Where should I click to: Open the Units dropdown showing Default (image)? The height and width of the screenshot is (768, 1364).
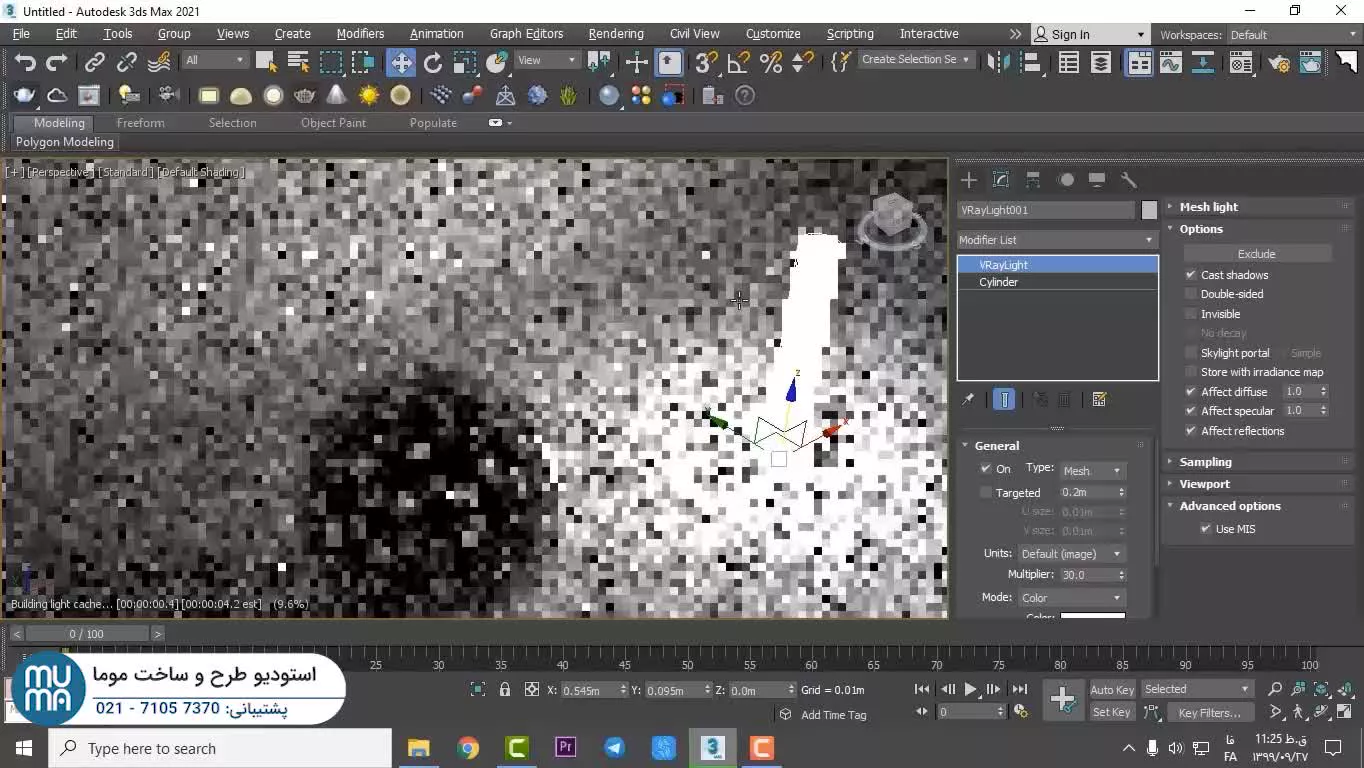[1071, 554]
